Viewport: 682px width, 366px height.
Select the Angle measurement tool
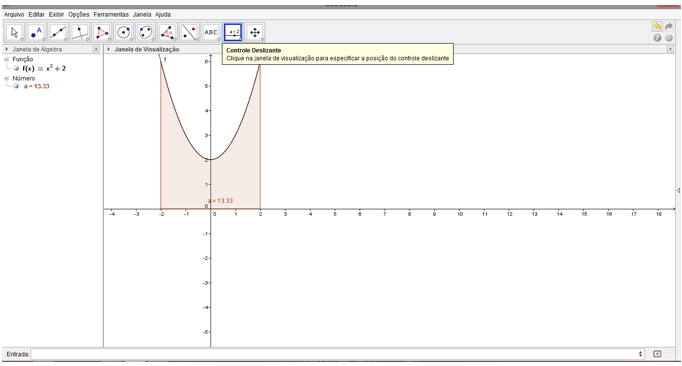point(167,32)
